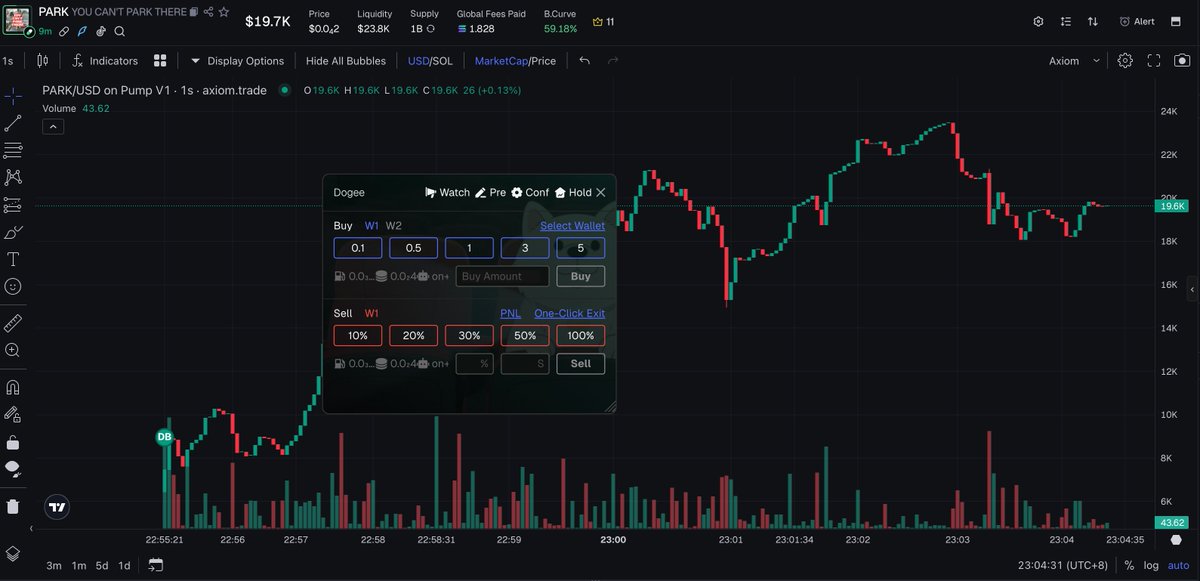Select the trend line drawing tool
1200x581 pixels.
point(13,123)
